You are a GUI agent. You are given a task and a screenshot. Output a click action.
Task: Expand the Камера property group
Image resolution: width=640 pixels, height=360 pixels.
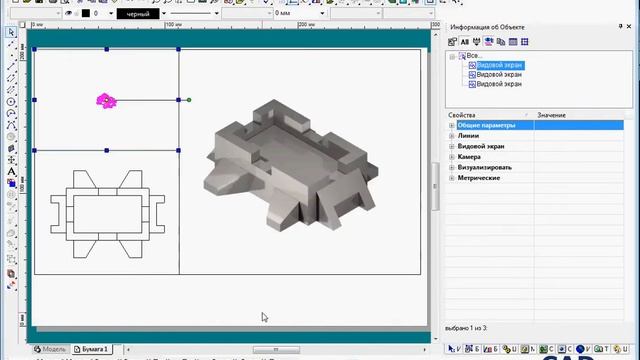[x=451, y=157]
